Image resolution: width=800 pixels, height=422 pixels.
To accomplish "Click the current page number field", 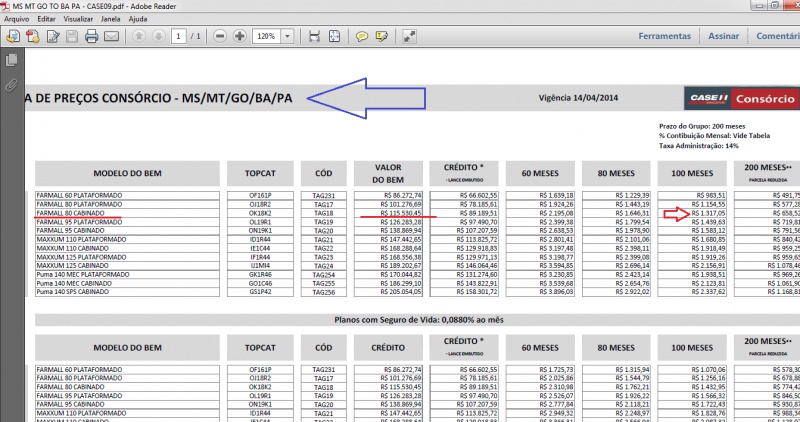I will (178, 36).
